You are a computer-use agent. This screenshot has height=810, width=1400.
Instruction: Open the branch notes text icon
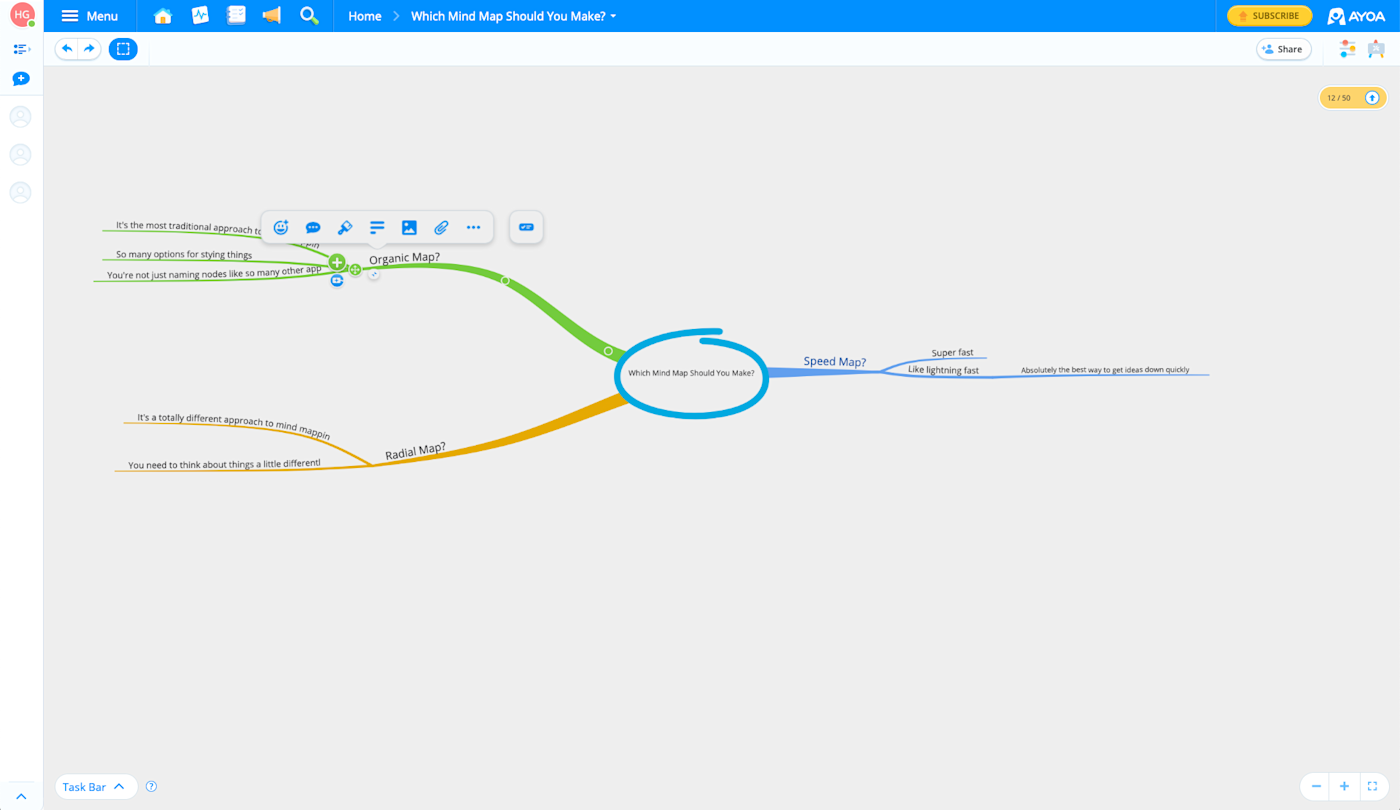click(x=377, y=228)
